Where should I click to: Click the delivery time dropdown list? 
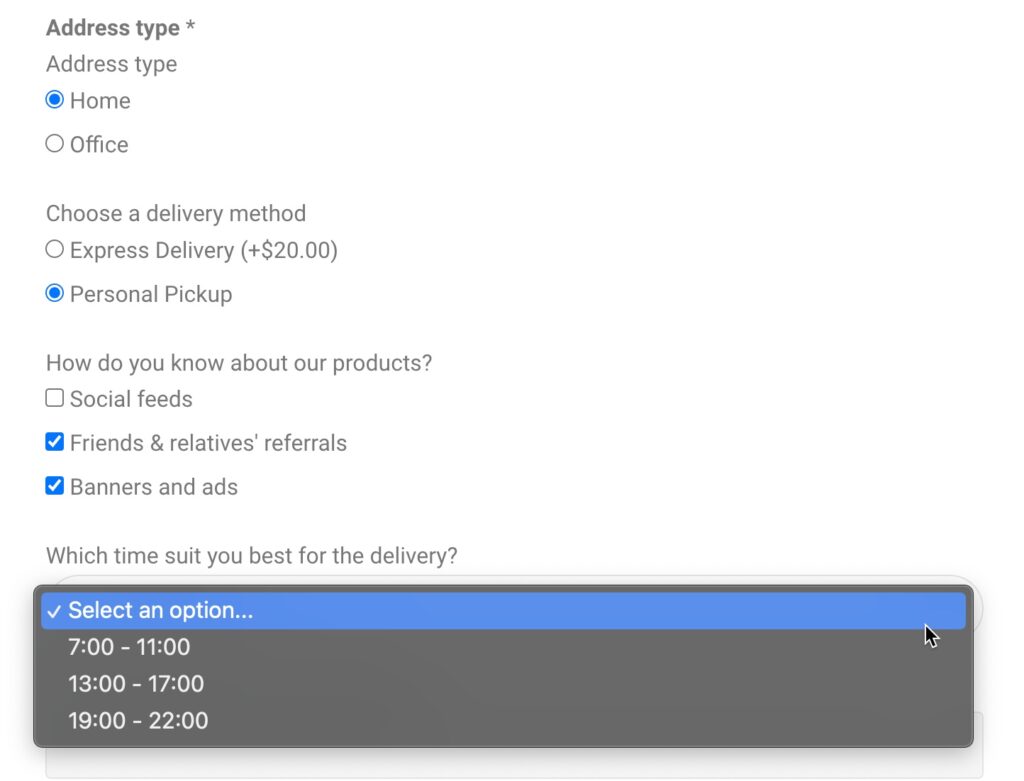(x=500, y=665)
